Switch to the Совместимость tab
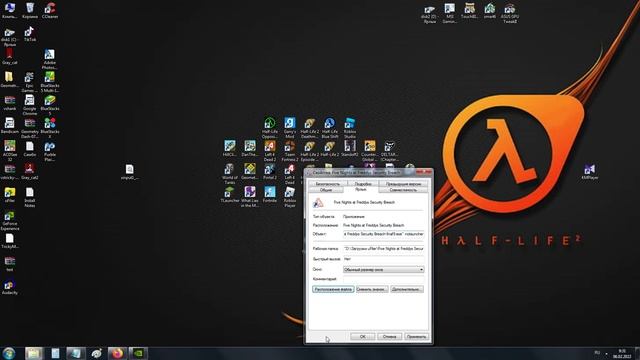The width and height of the screenshot is (640, 360). click(403, 190)
